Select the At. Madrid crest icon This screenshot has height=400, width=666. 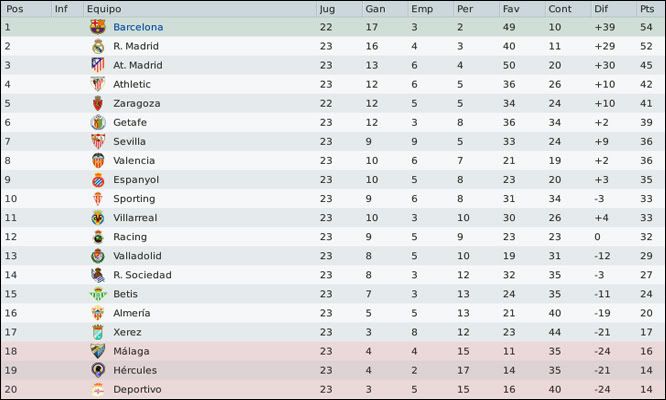(x=98, y=65)
